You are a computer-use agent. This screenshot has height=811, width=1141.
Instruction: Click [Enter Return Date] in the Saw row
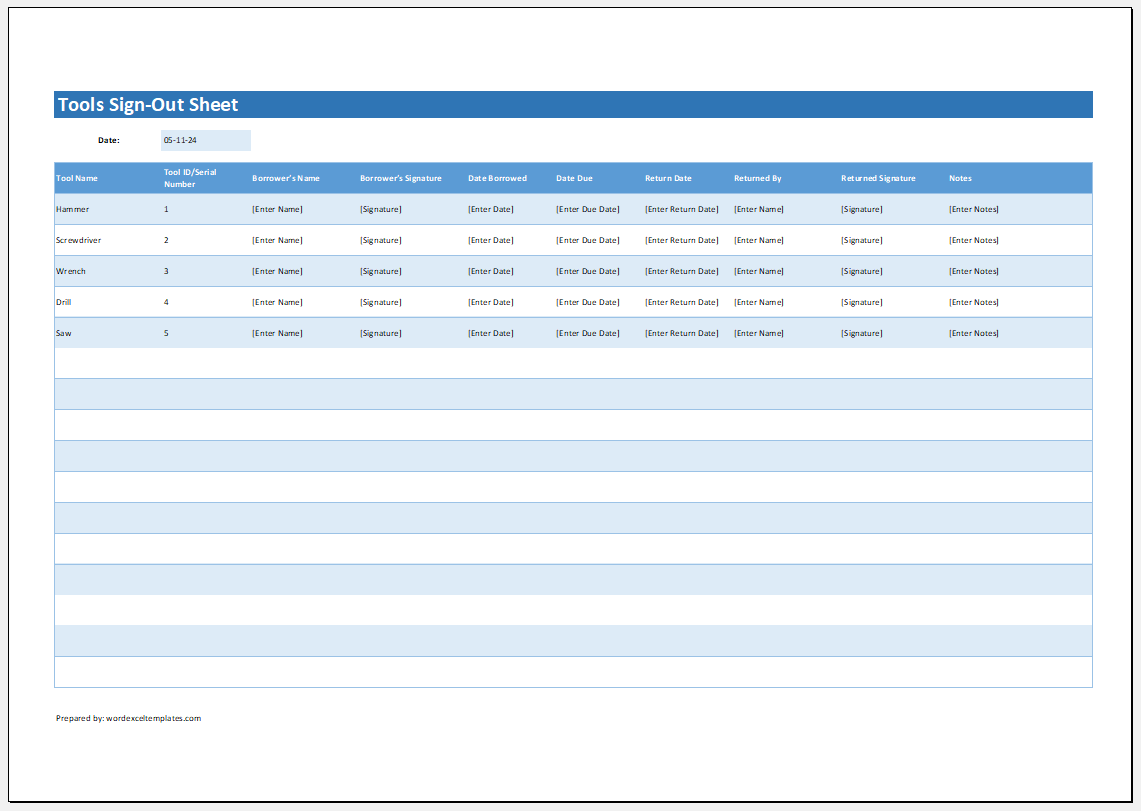tap(682, 333)
